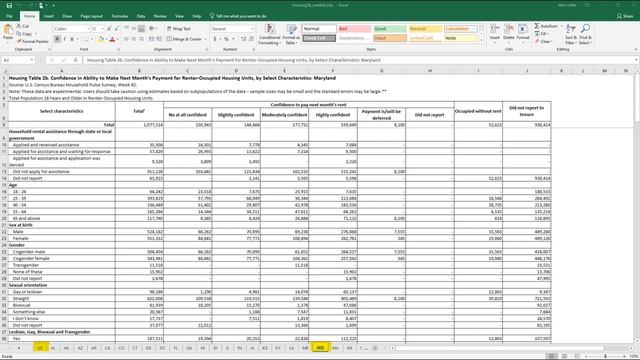
Task: Toggle Wrap Text
Action: (x=179, y=29)
